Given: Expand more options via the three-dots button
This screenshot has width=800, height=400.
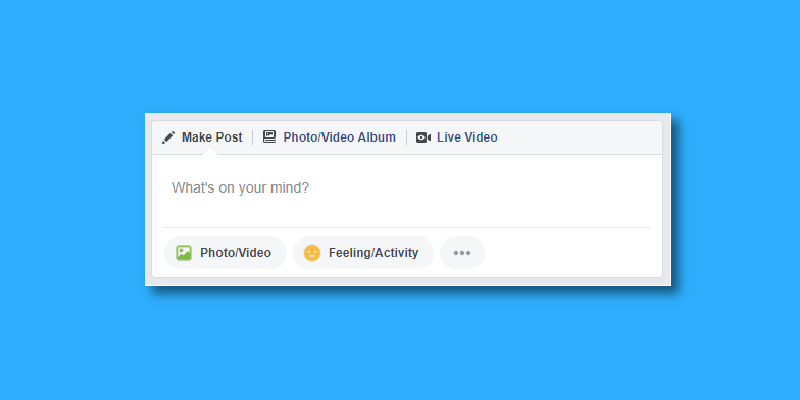Looking at the screenshot, I should click(x=462, y=253).
